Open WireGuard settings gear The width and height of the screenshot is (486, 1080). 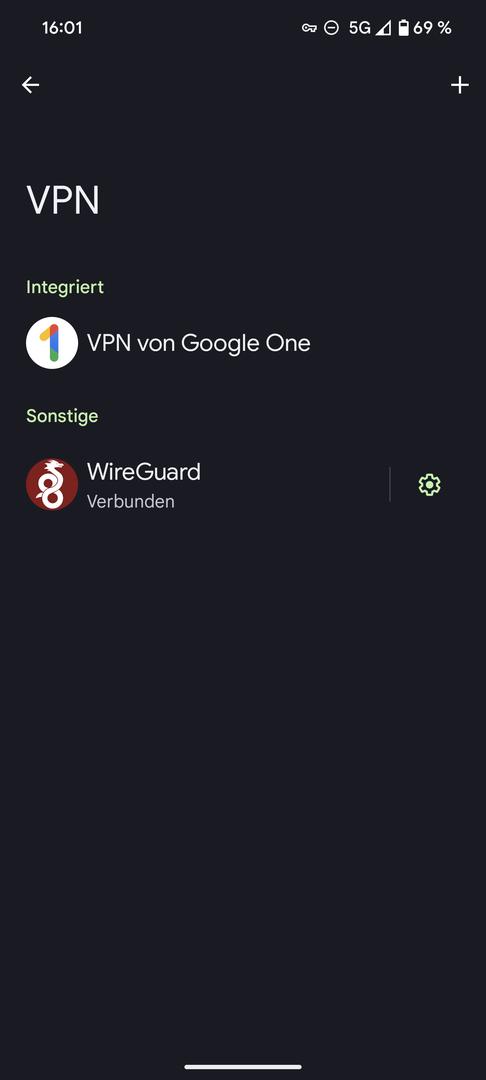pos(430,485)
